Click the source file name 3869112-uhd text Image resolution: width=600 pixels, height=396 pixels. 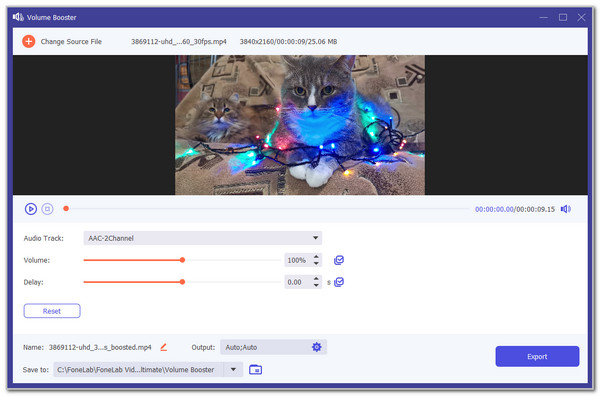(179, 41)
